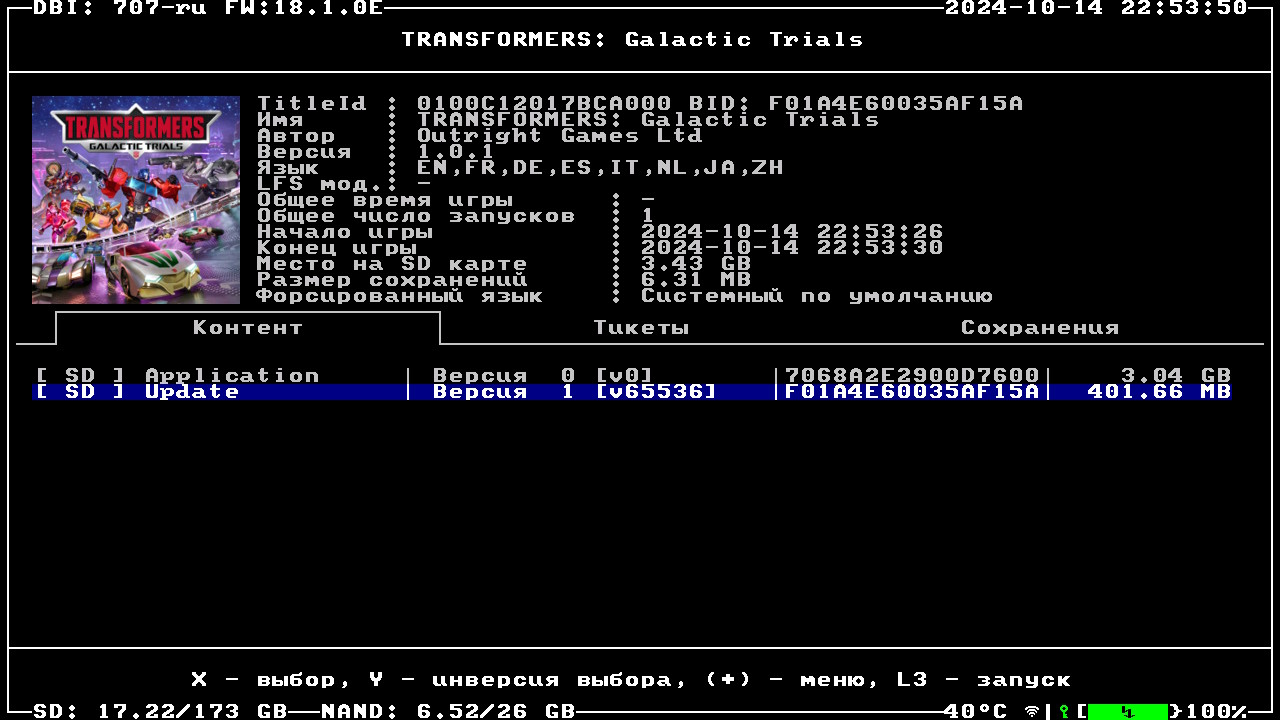The image size is (1280, 720).
Task: Open the Сохранения tab
Action: pyautogui.click(x=1040, y=328)
